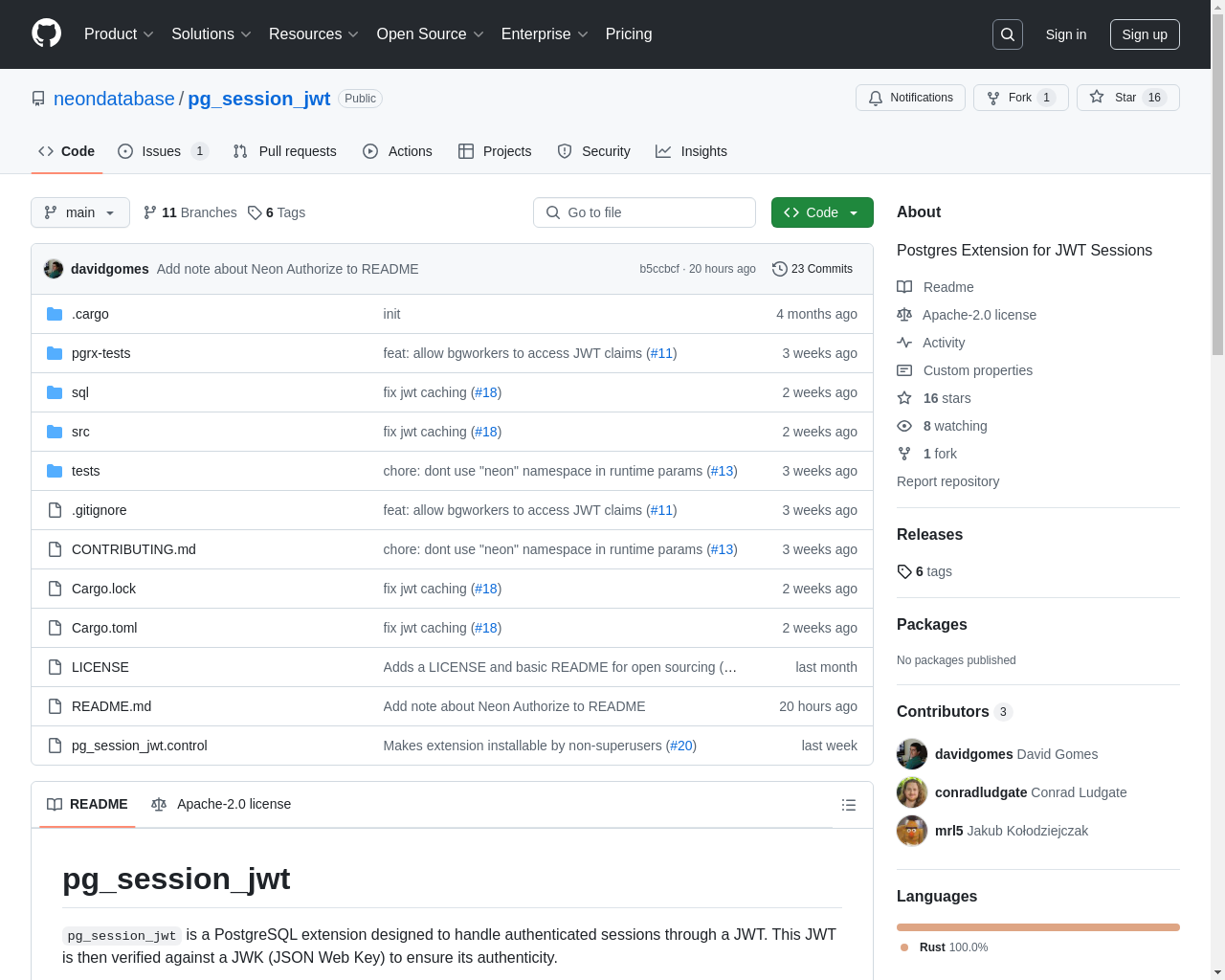Switch to the Actions tab

click(398, 151)
